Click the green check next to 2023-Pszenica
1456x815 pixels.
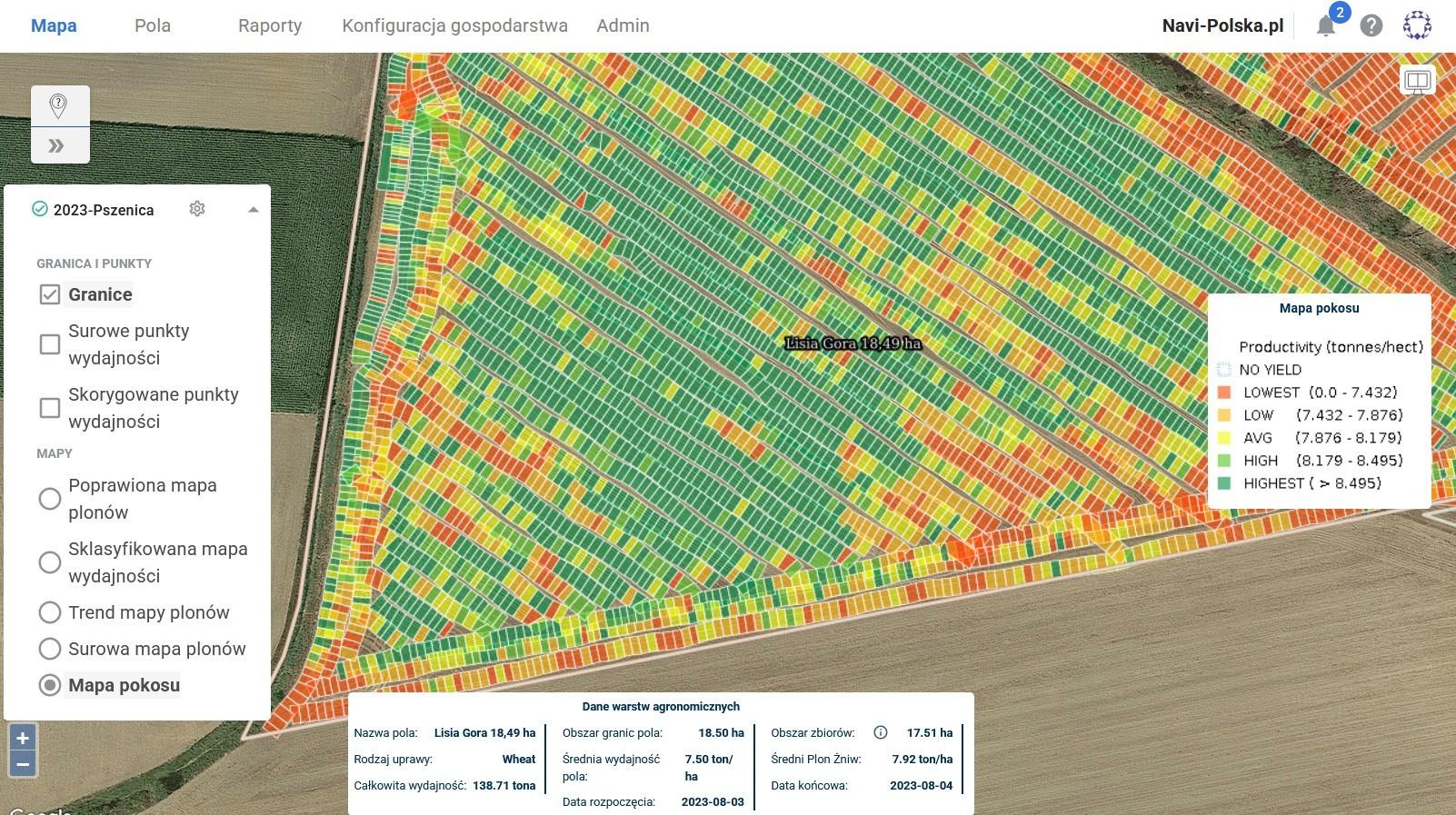pyautogui.click(x=40, y=209)
